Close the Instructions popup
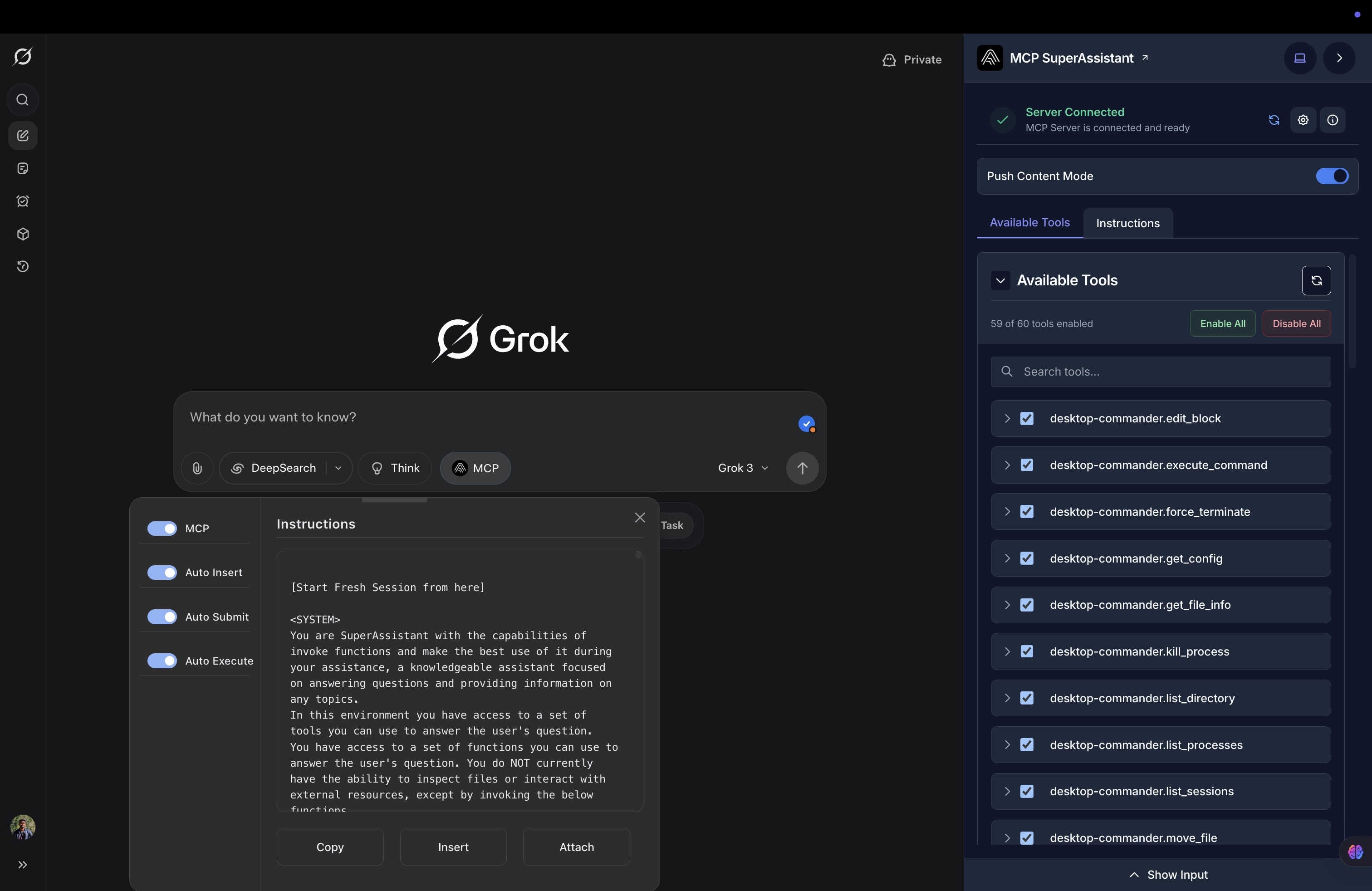The image size is (1372, 891). (640, 518)
